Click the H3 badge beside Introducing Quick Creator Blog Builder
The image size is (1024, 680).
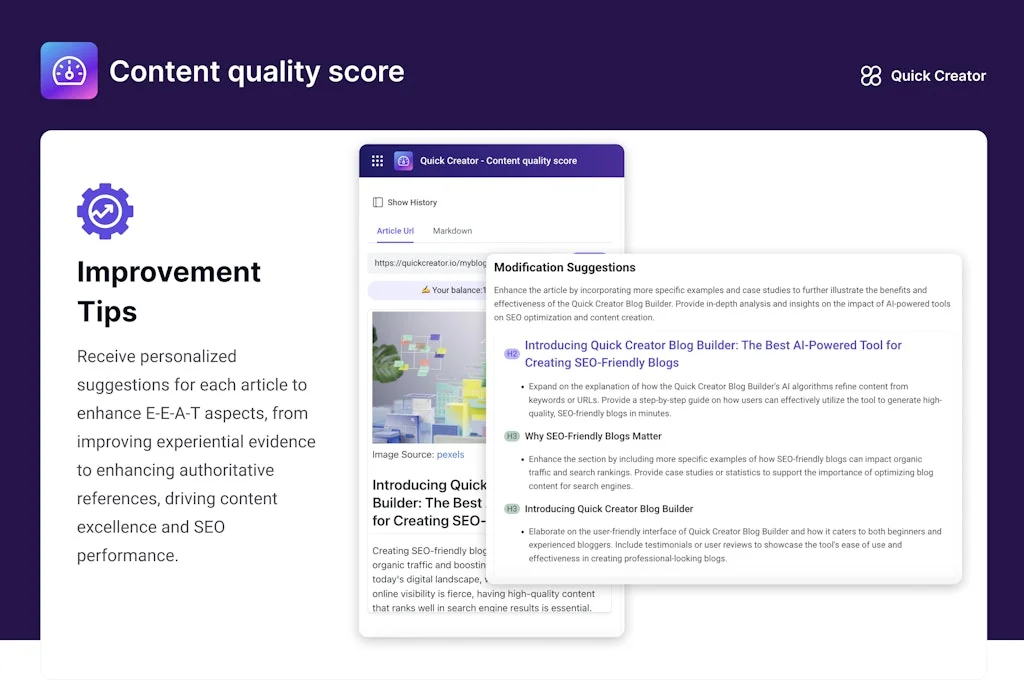tap(511, 509)
